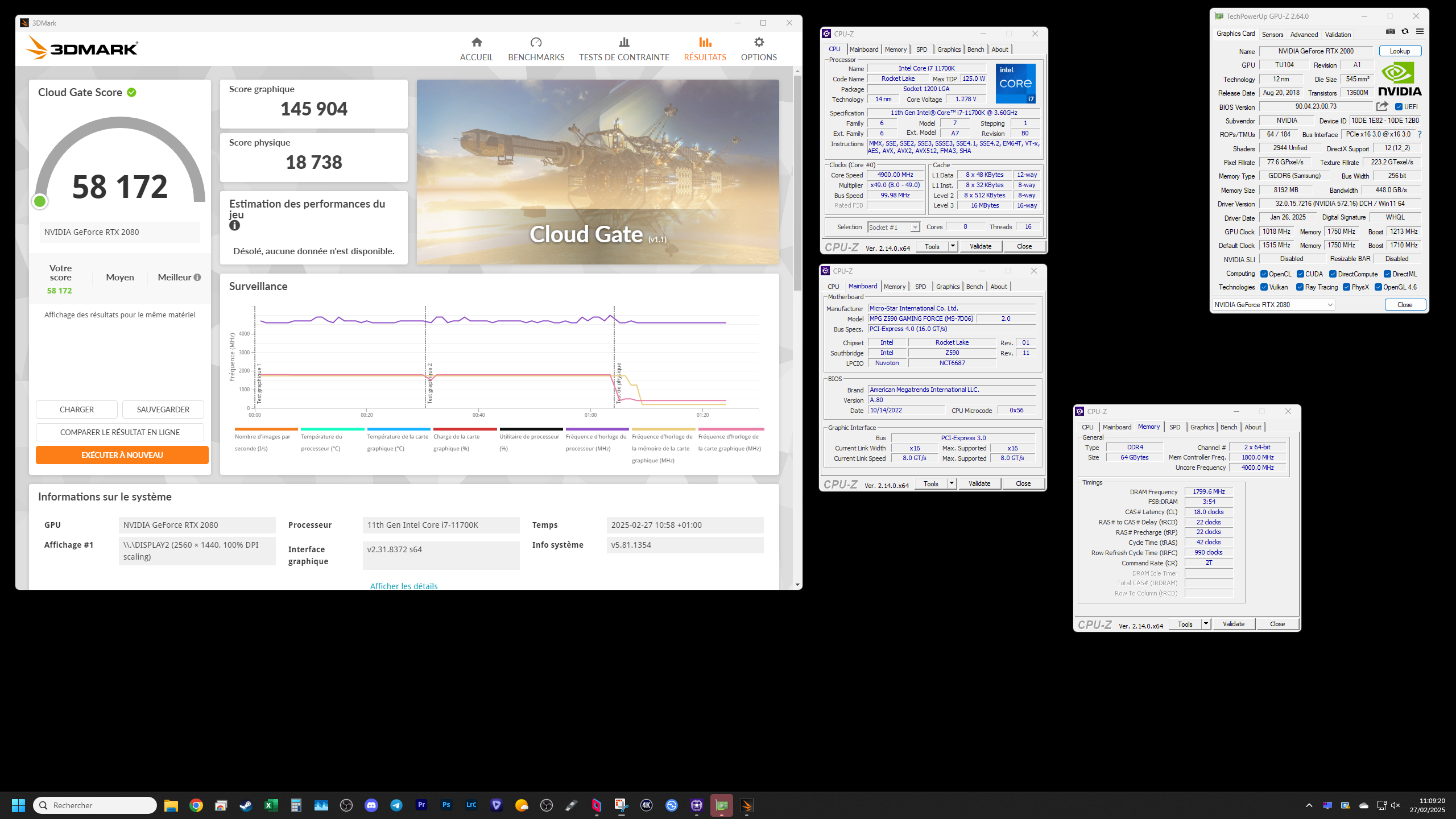Open Bench tab in CPU-Z Mainboard window

(x=974, y=287)
